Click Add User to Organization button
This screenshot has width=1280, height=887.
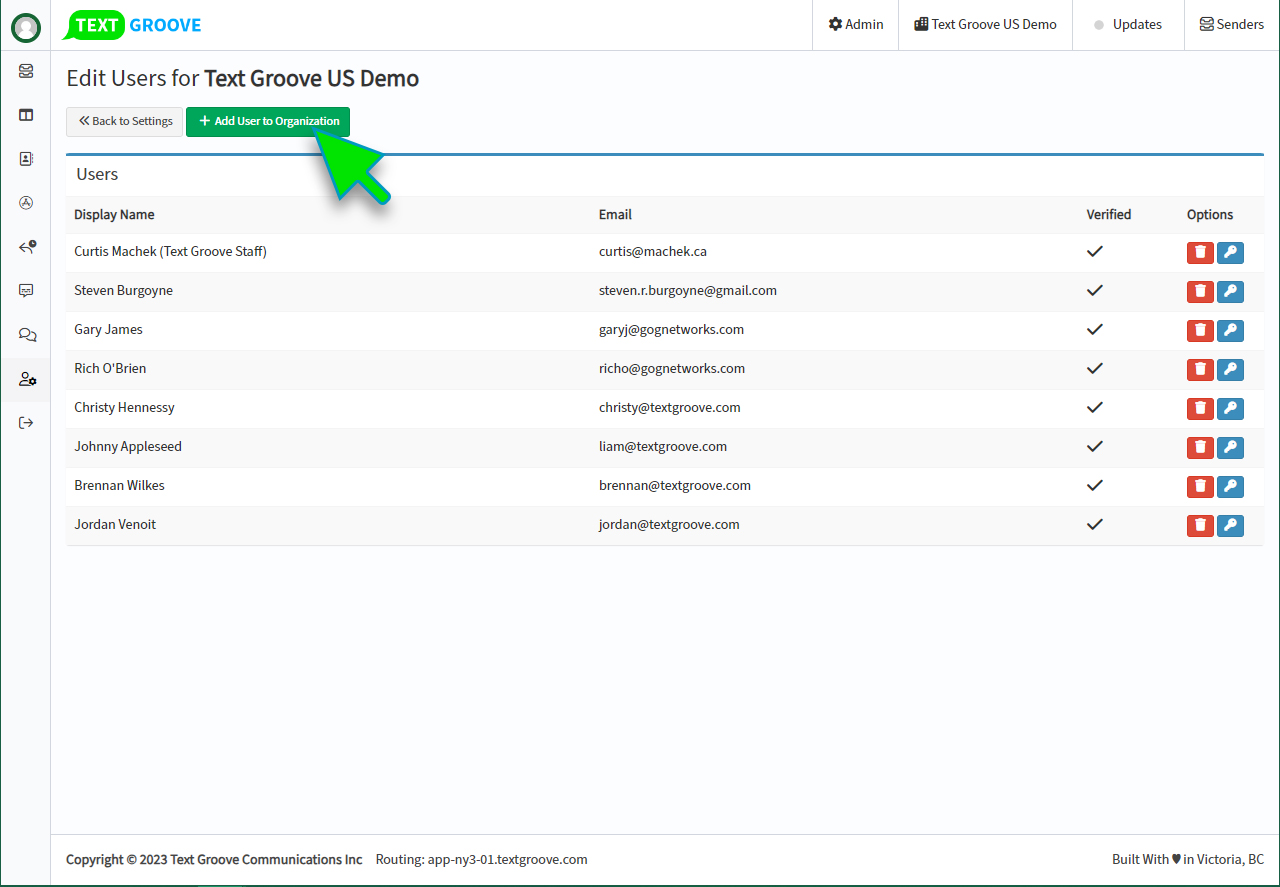click(268, 121)
